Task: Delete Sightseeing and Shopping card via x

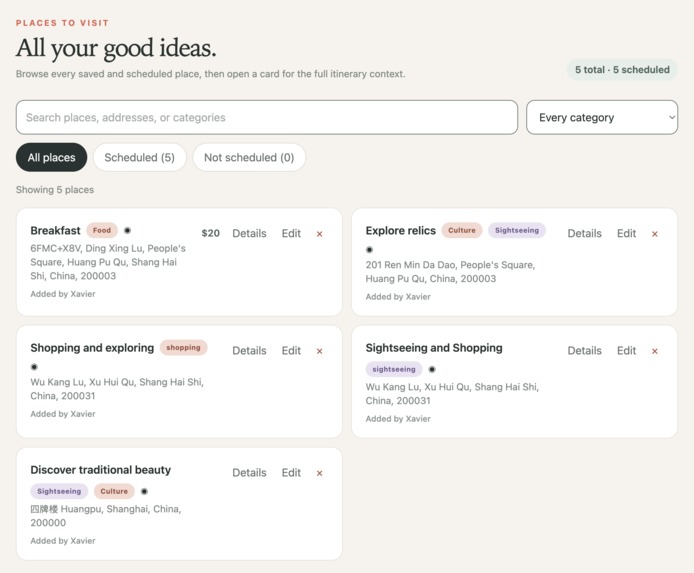Action: [655, 351]
